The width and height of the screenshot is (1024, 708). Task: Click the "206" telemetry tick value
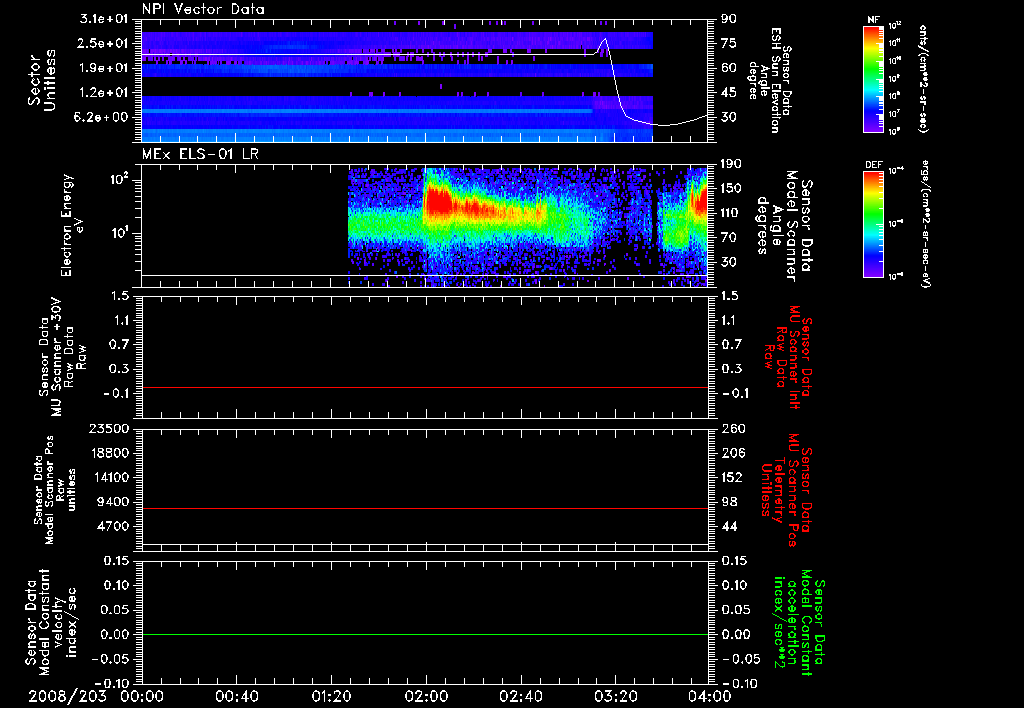(x=732, y=453)
